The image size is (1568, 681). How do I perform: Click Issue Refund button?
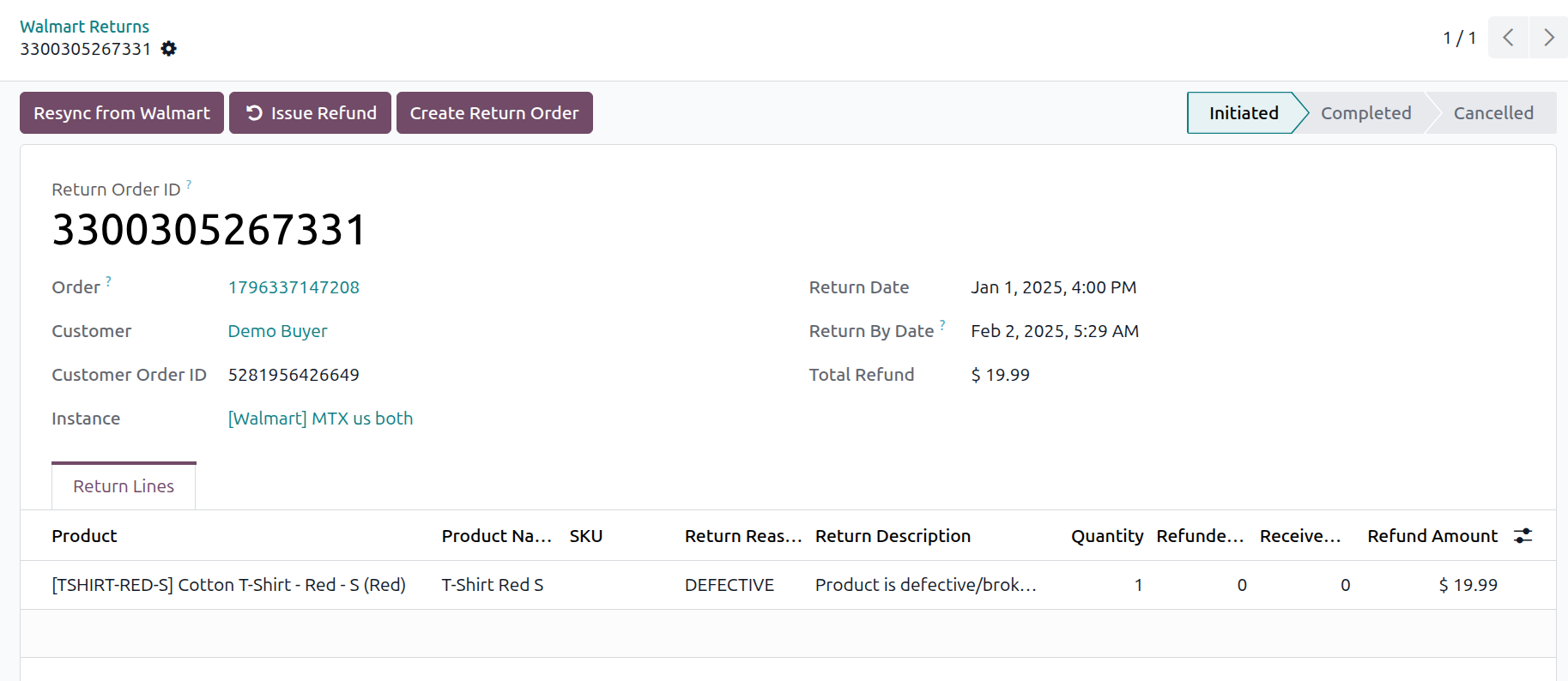311,113
